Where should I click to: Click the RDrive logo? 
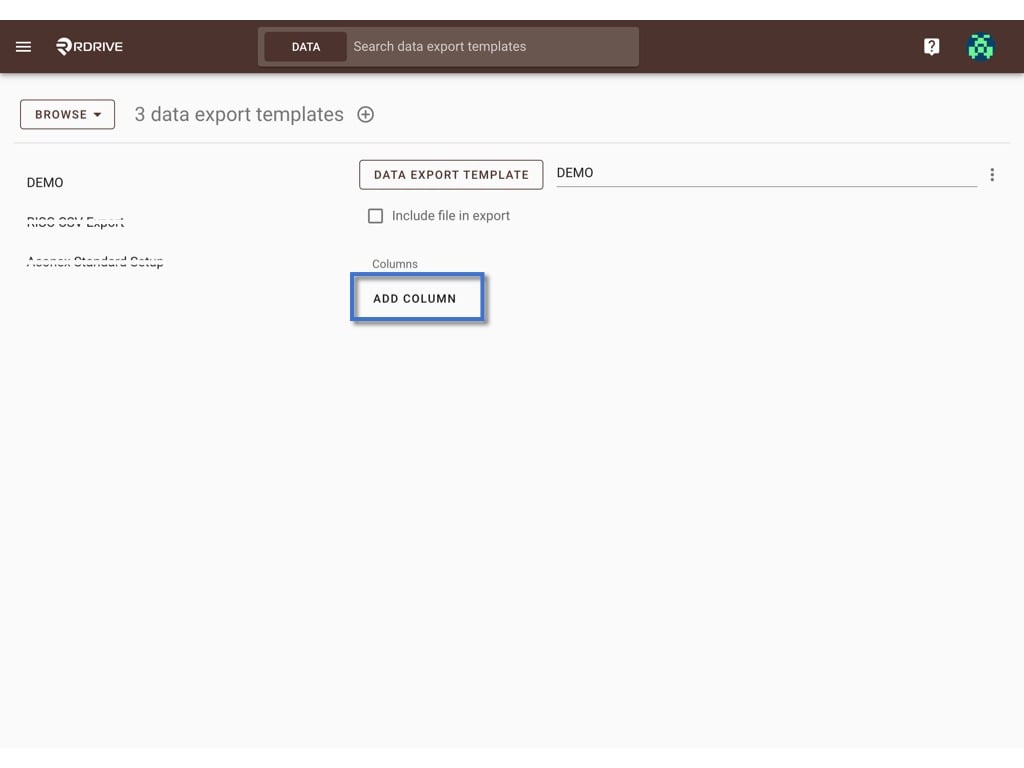(89, 46)
